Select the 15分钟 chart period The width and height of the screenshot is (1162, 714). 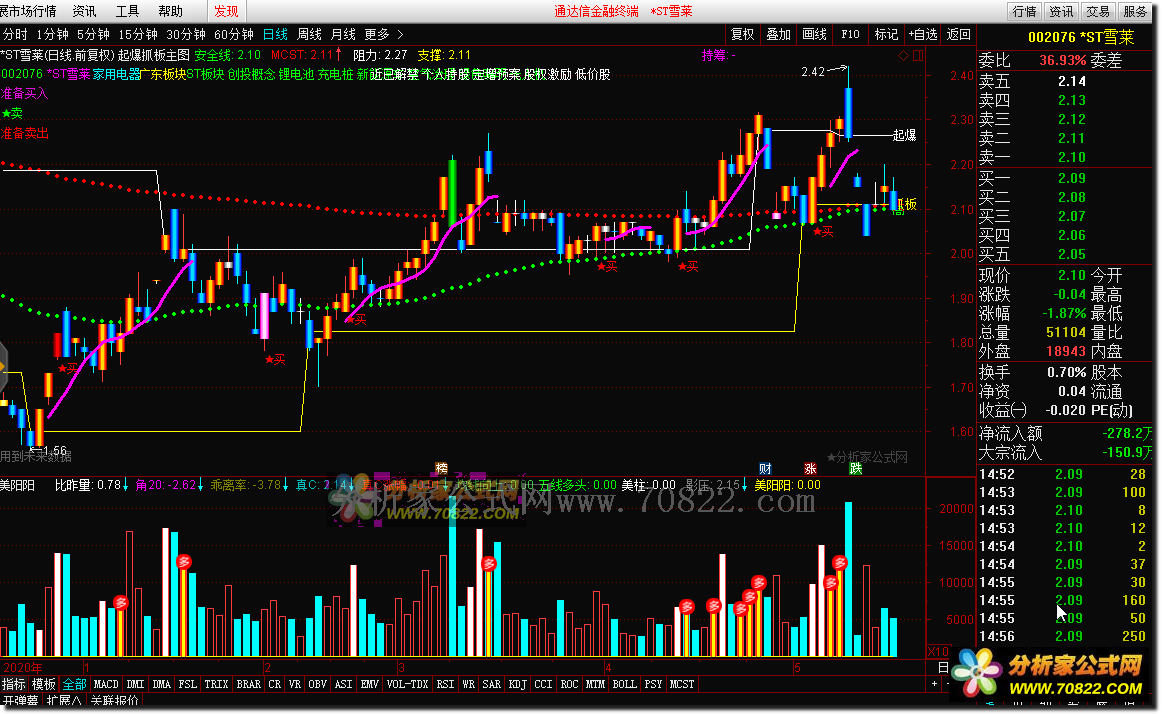[138, 34]
